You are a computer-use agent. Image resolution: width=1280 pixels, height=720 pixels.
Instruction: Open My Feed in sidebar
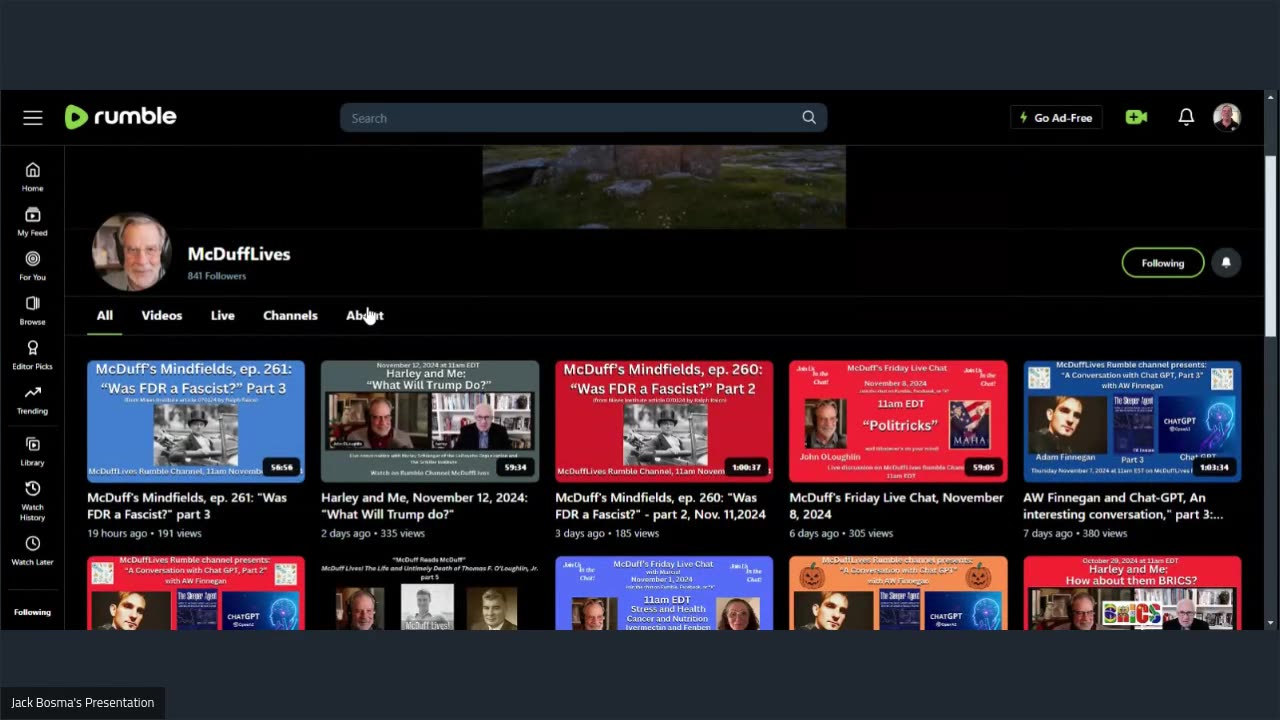click(32, 222)
